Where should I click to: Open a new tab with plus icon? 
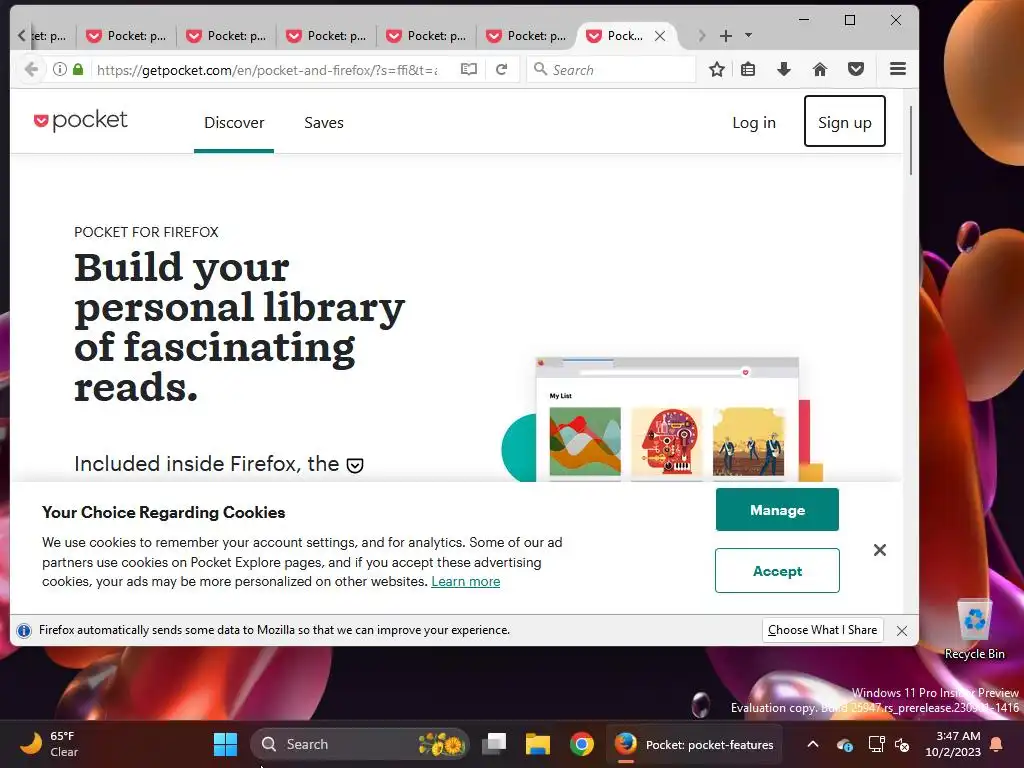tap(726, 36)
